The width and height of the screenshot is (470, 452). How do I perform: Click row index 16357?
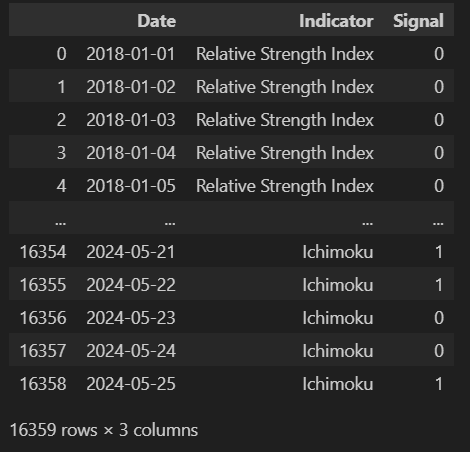click(x=43, y=351)
